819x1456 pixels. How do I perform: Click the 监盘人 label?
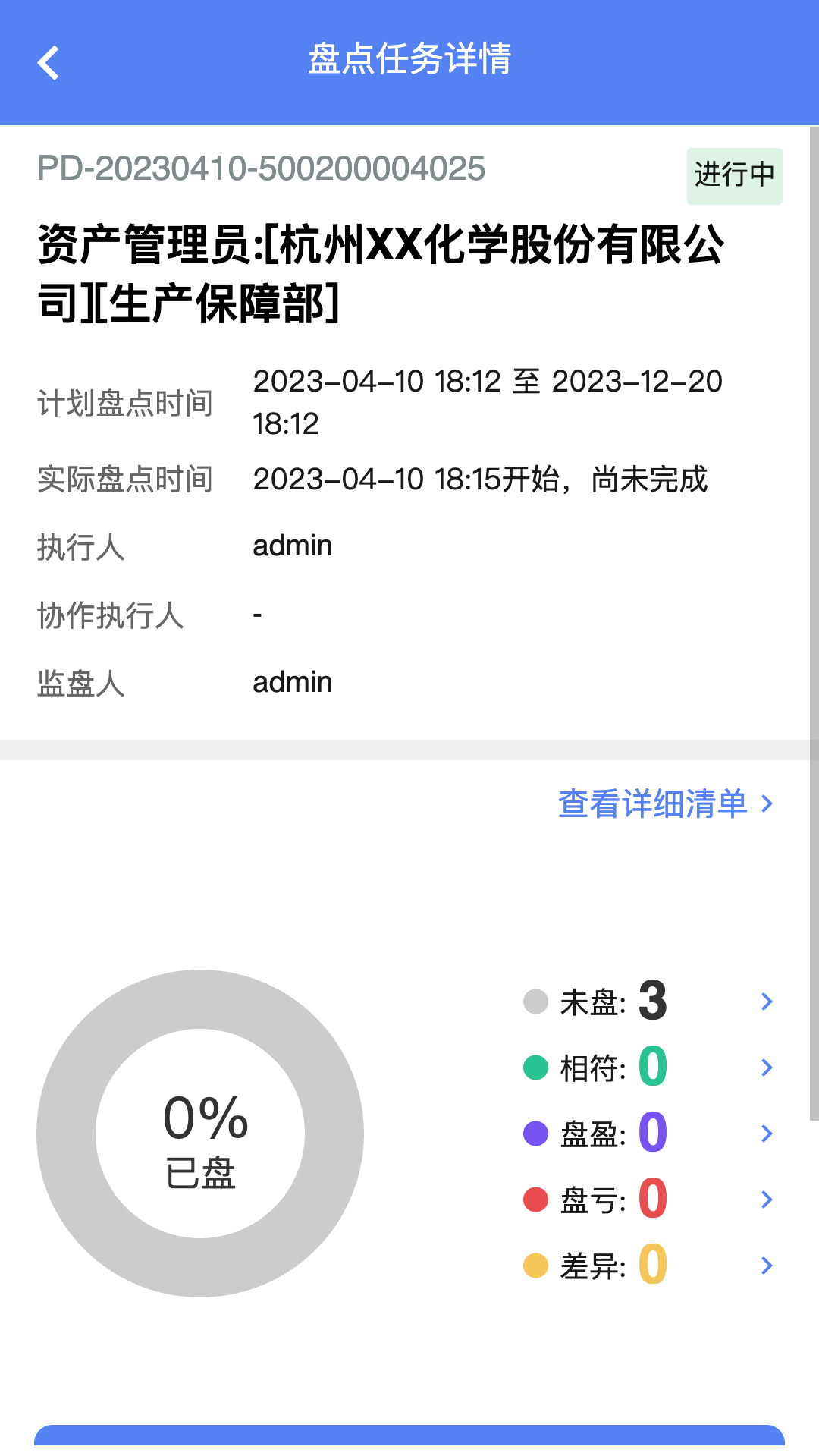point(81,684)
